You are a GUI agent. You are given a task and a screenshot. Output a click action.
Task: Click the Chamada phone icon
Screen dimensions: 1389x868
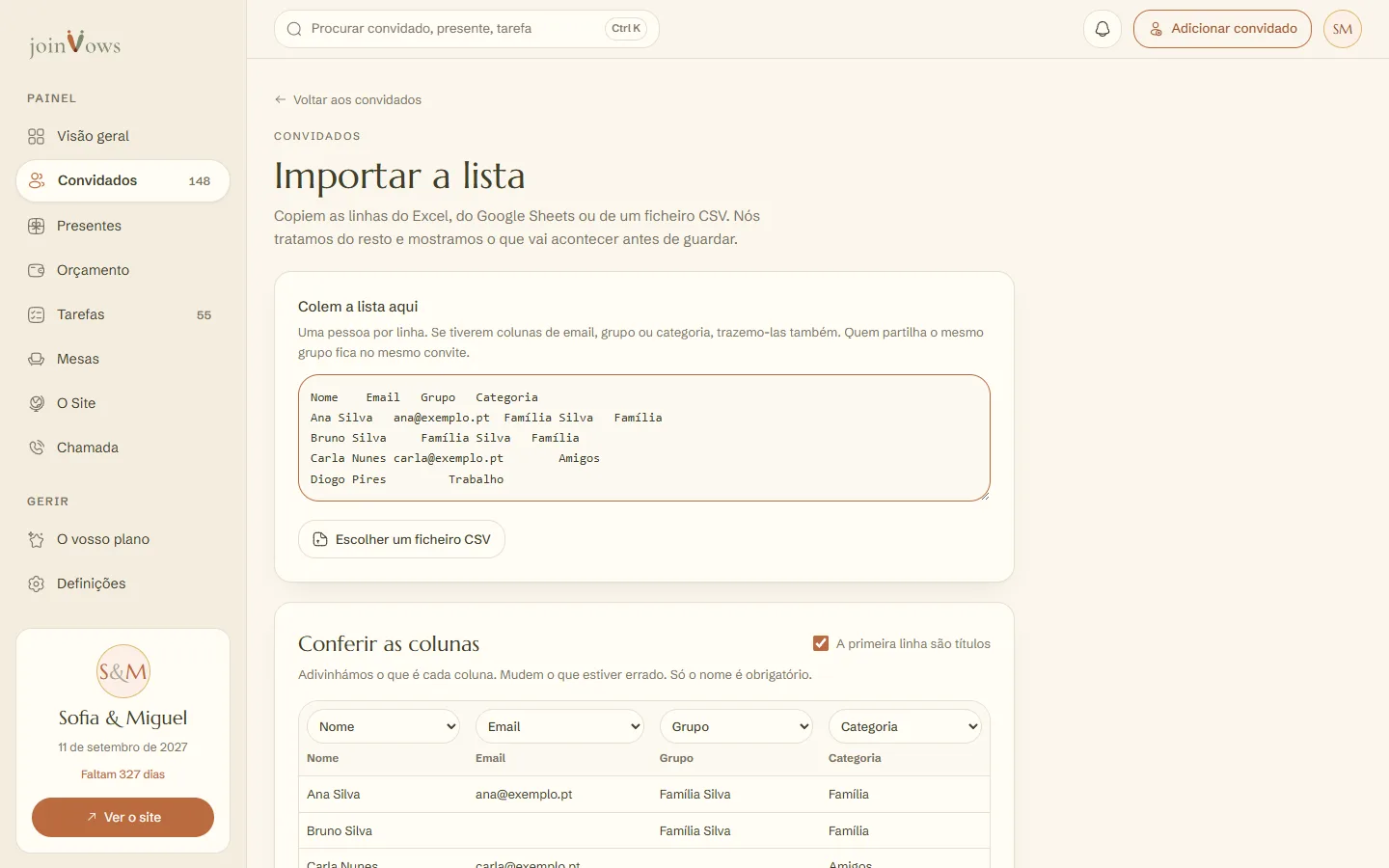click(37, 448)
